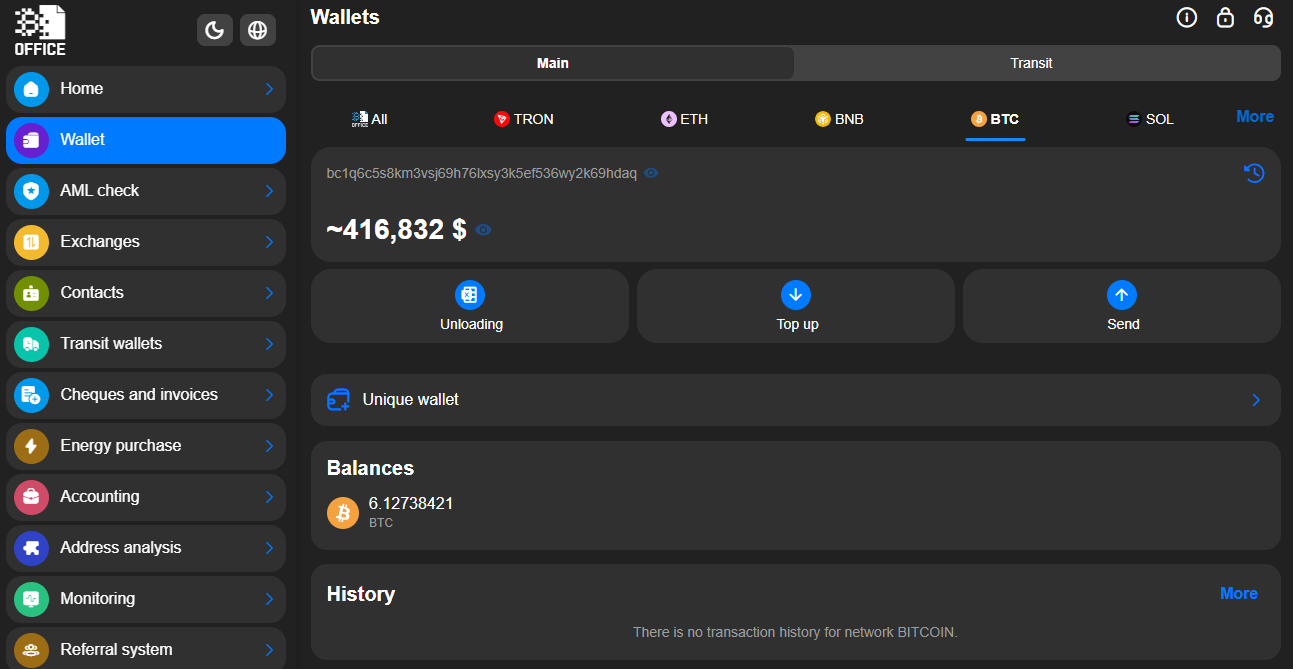Switch to the Transit tab
Viewport: 1293px width, 669px height.
(x=1031, y=62)
